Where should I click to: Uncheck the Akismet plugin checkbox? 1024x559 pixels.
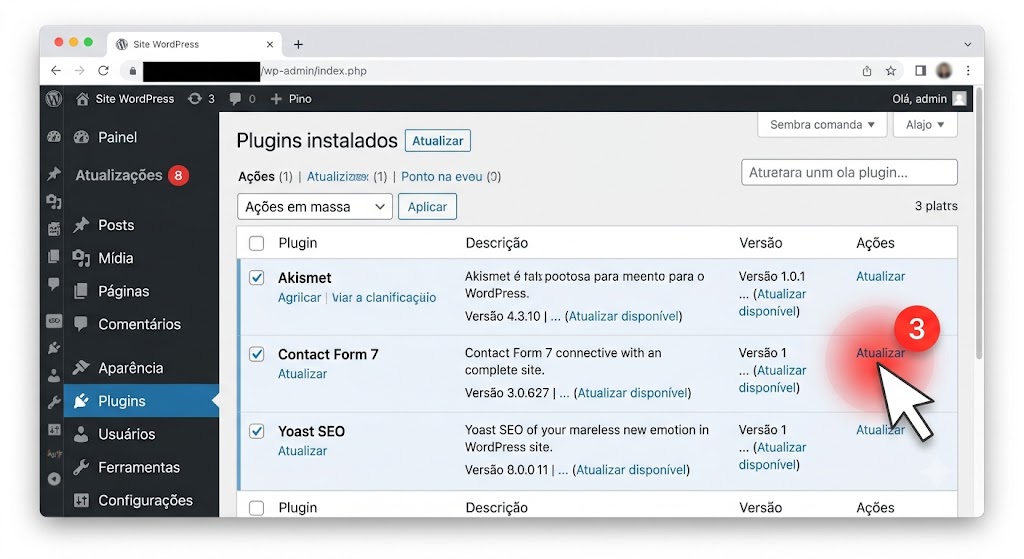click(x=257, y=278)
